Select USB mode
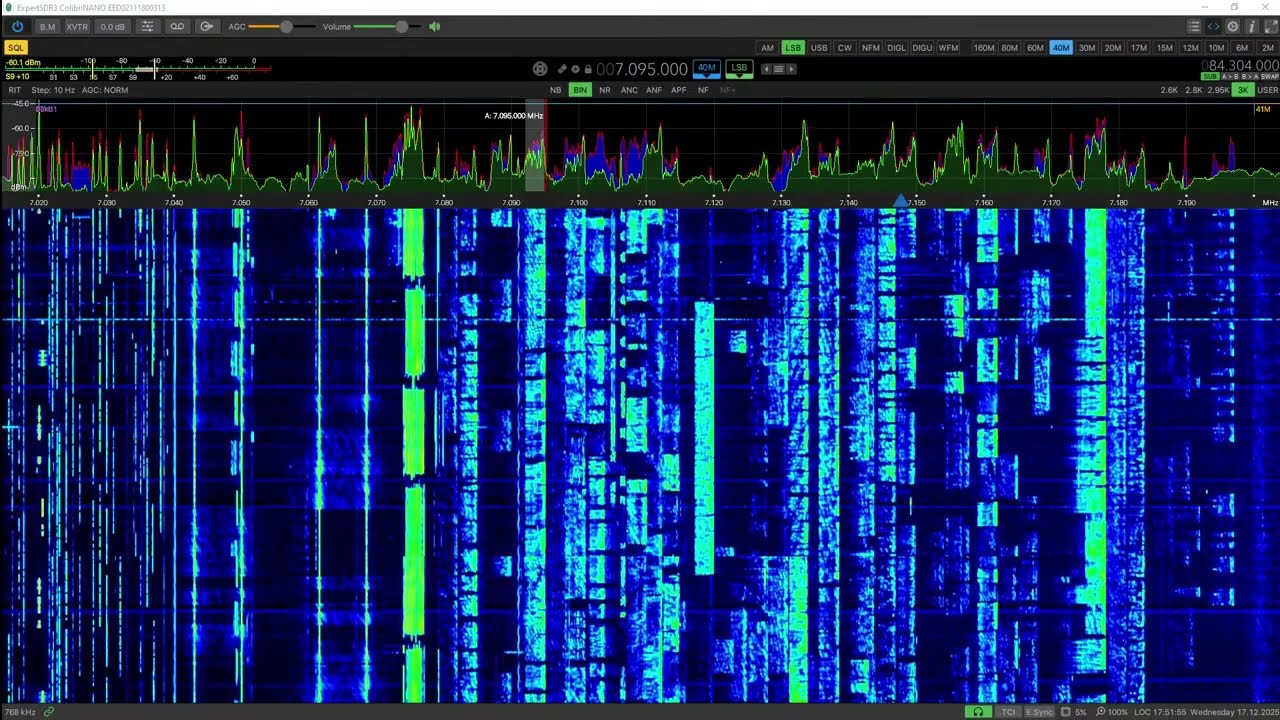The height and width of the screenshot is (720, 1280). 819,48
